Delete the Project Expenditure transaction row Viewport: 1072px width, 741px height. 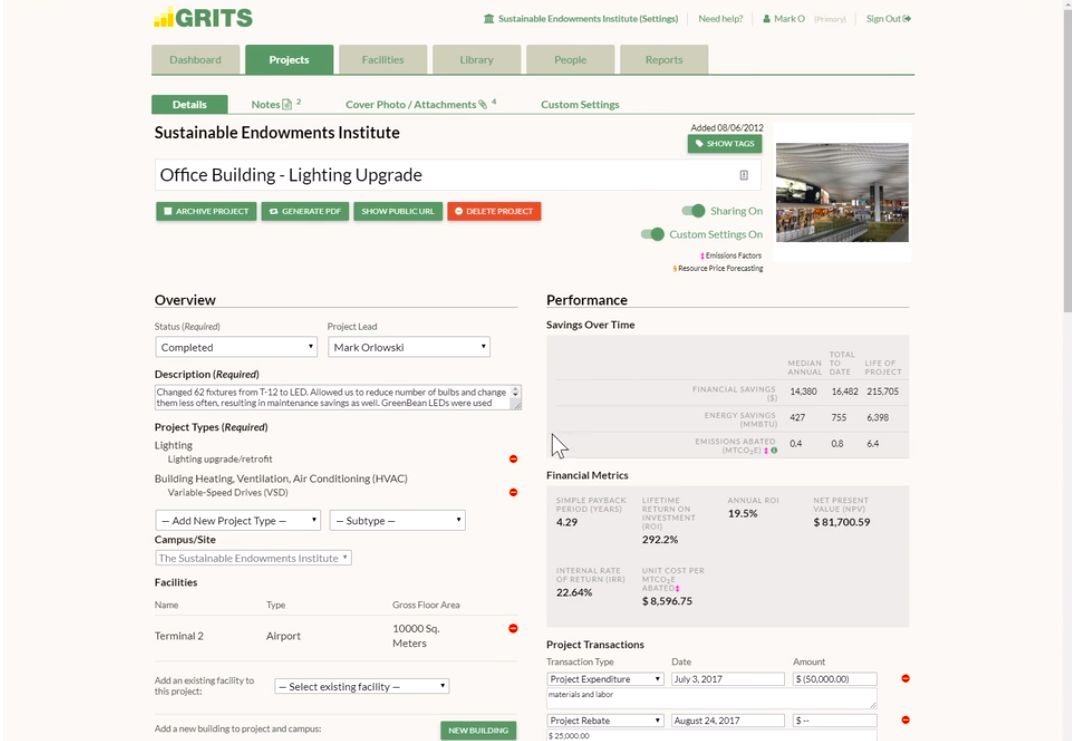[905, 679]
